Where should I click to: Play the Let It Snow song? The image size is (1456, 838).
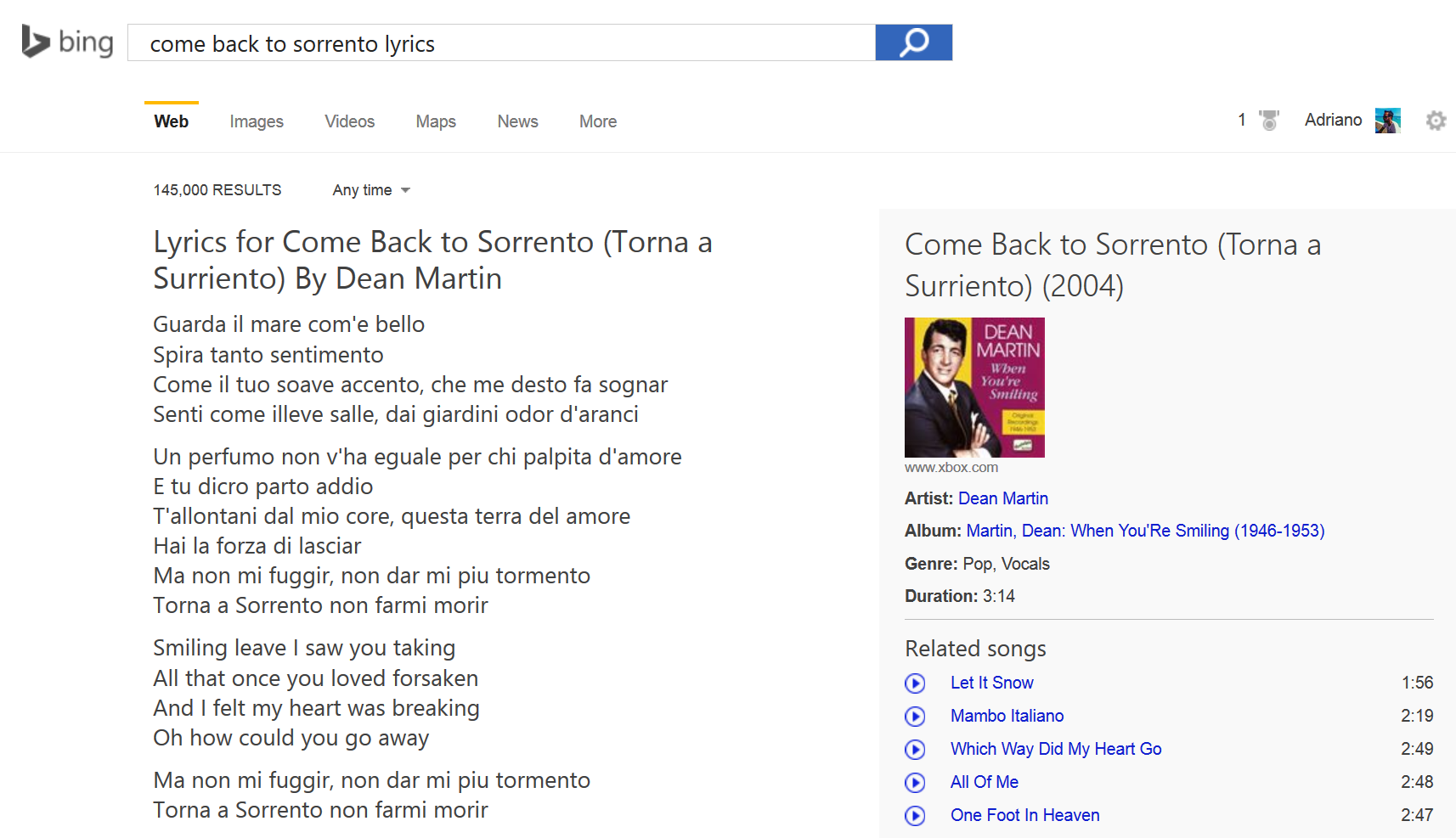pos(915,683)
